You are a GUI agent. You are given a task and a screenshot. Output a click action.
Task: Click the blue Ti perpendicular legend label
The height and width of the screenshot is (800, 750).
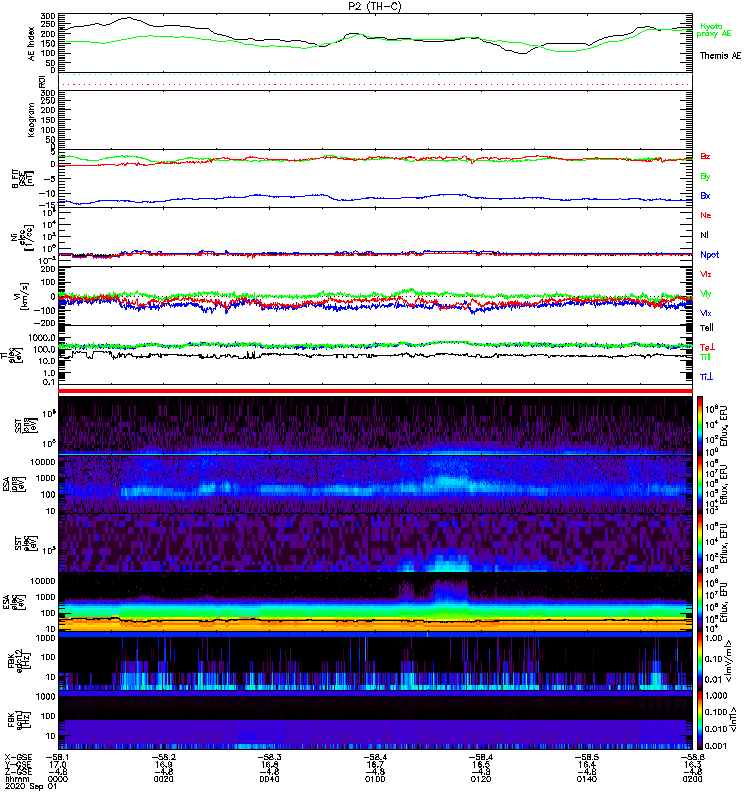point(706,377)
